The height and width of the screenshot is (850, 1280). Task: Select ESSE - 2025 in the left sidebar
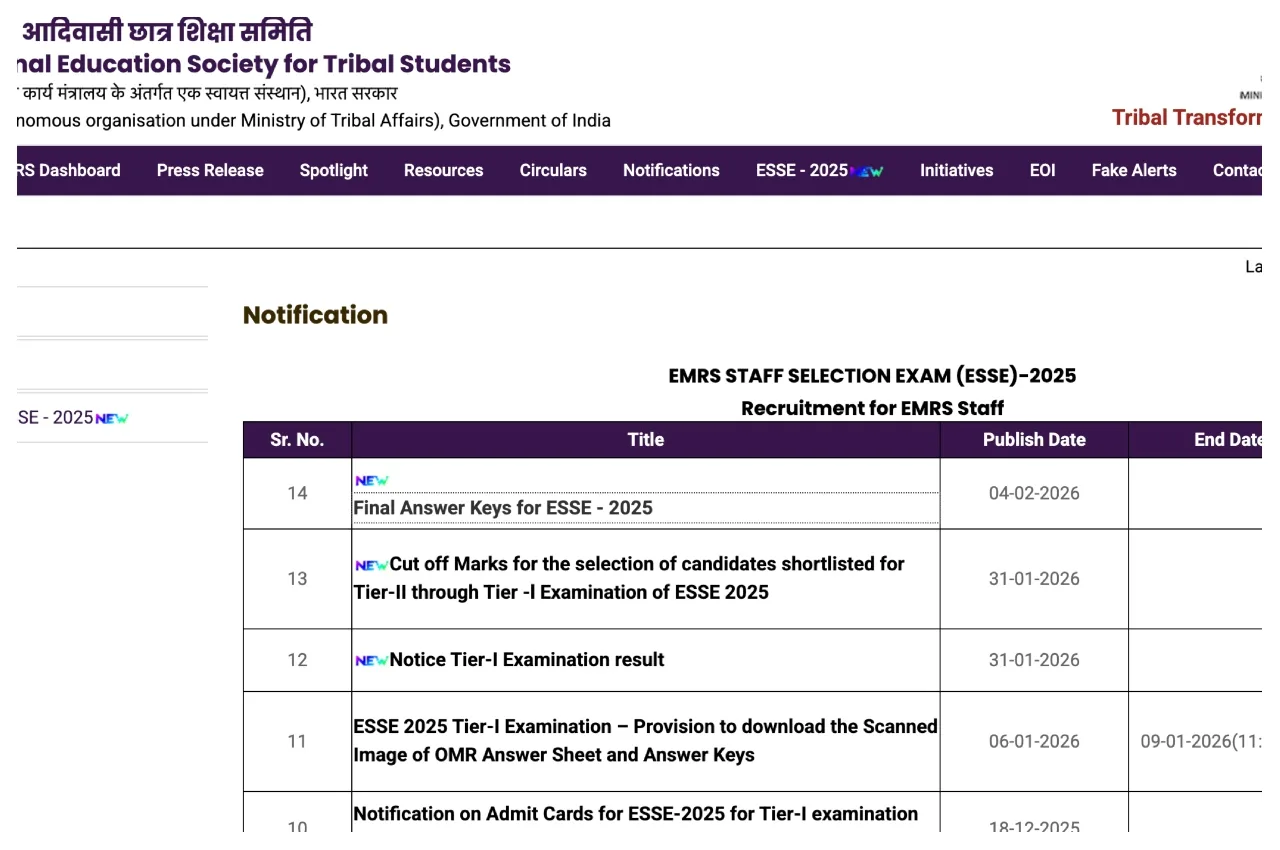coord(56,417)
